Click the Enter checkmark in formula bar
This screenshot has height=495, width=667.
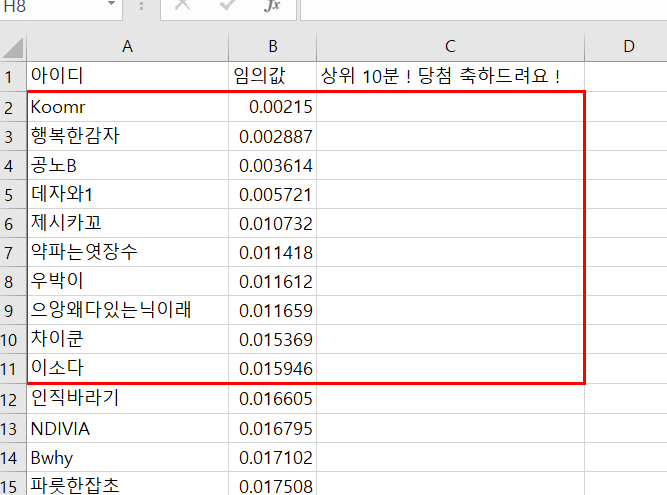(x=227, y=6)
